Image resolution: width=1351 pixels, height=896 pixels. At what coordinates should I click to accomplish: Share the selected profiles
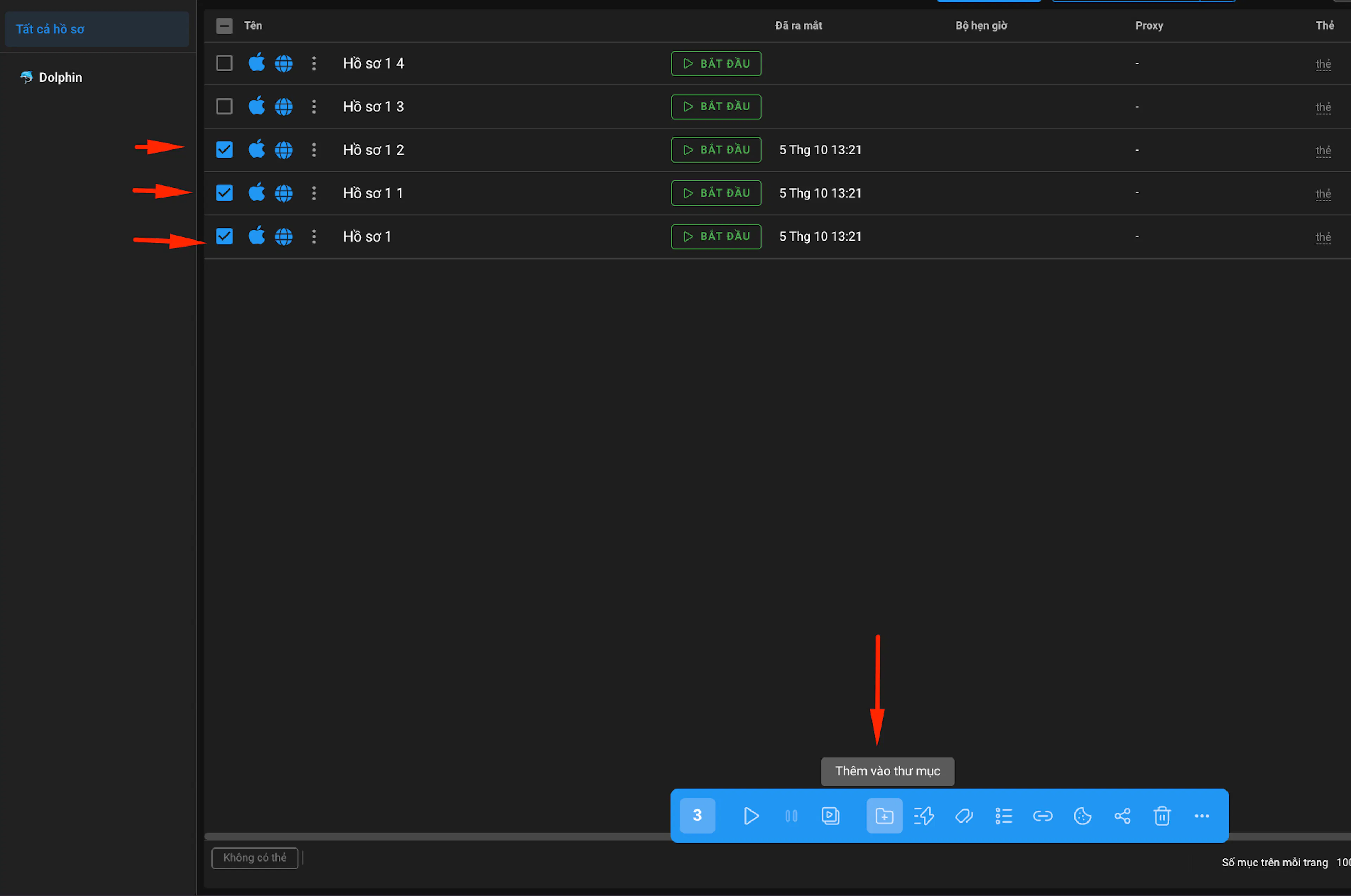point(1122,815)
